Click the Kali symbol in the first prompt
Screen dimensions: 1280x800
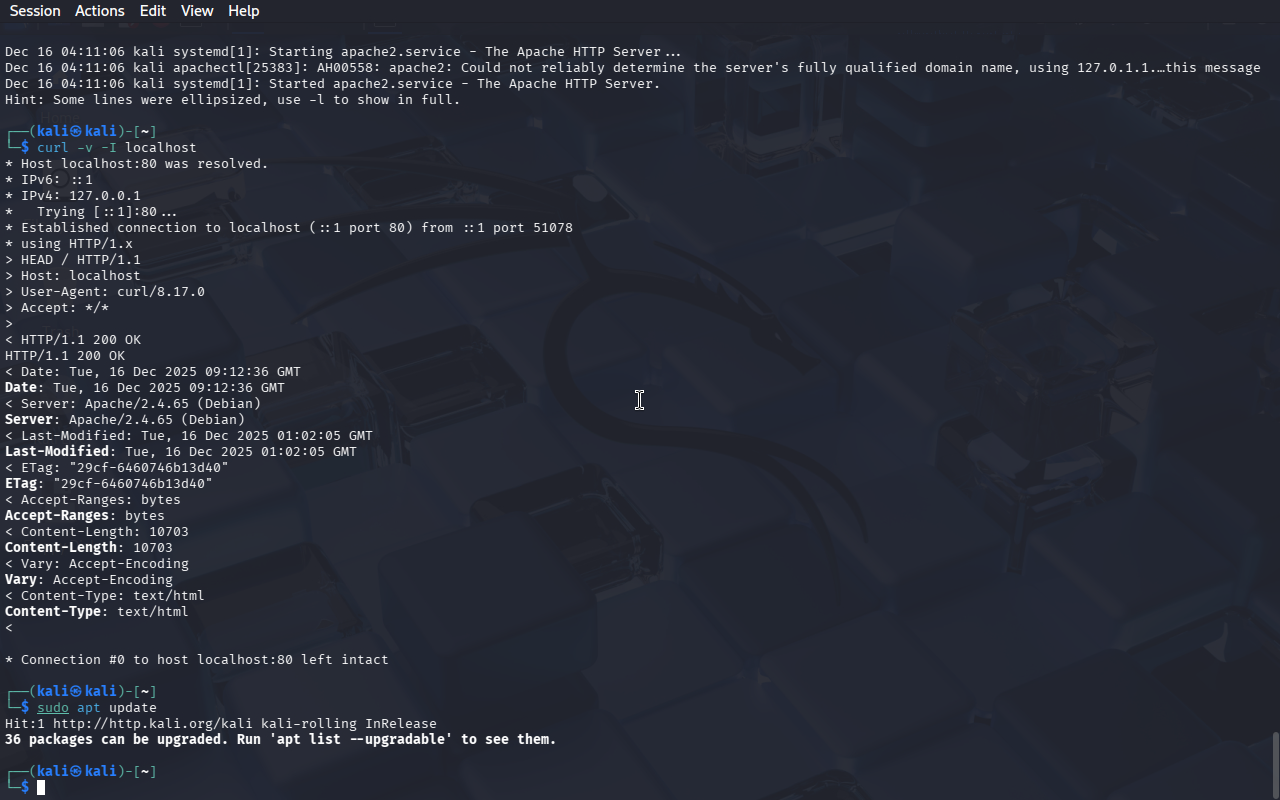click(x=77, y=132)
